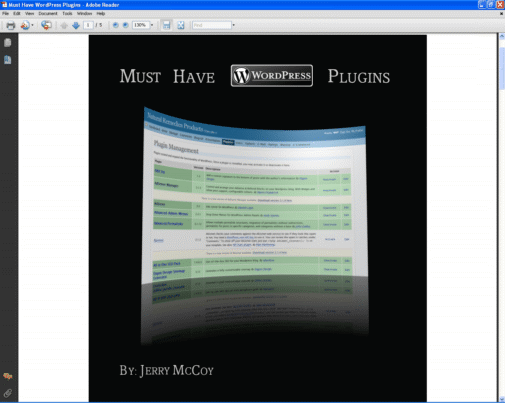Toggle the scrolling page display icon
Image resolution: width=505 pixels, height=403 pixels.
[166, 25]
